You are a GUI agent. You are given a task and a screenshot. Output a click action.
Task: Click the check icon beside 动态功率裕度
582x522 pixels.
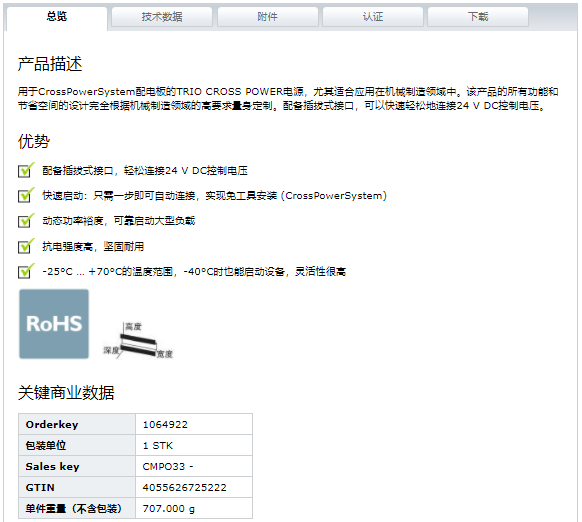26,221
